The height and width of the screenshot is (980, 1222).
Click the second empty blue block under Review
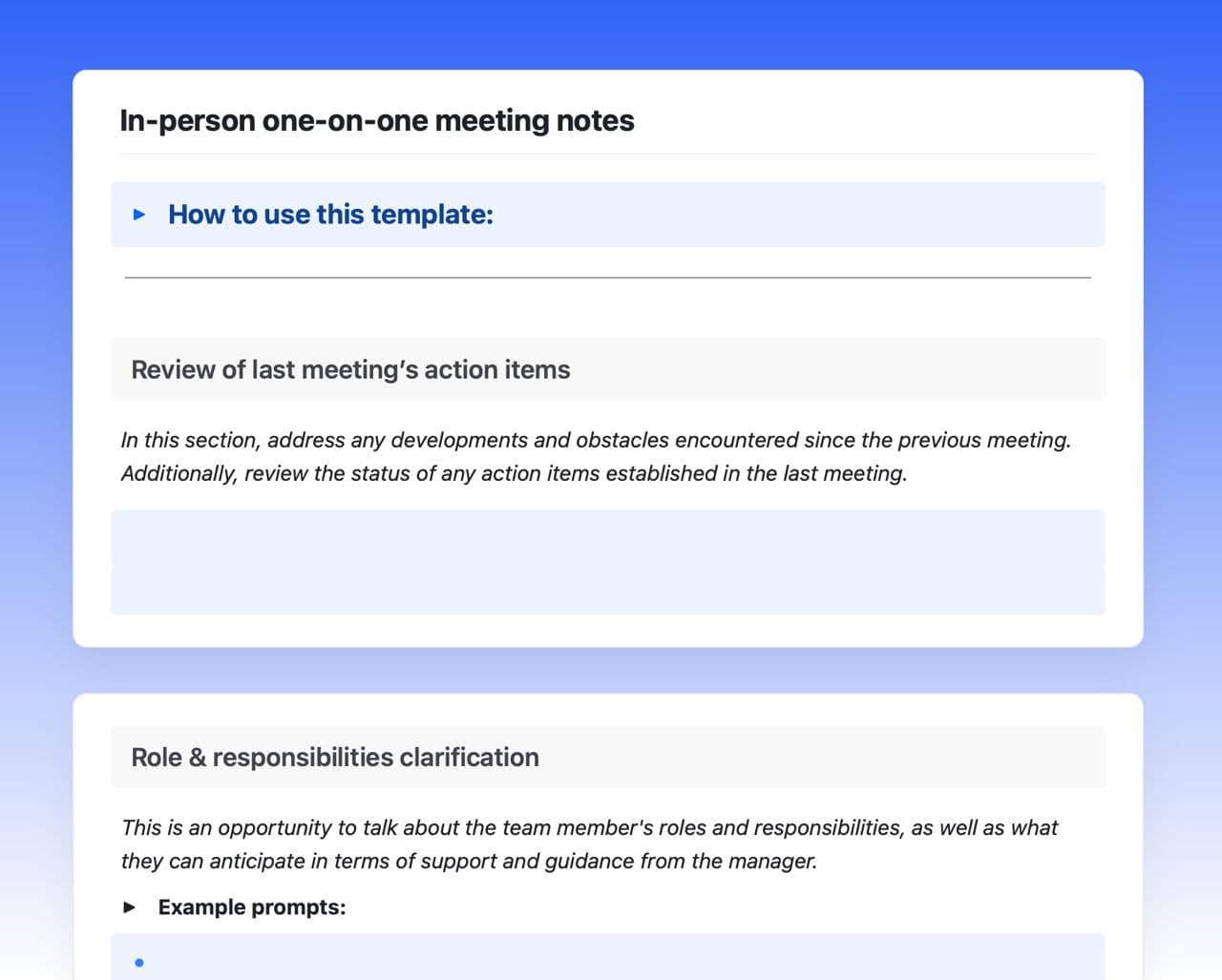pyautogui.click(x=607, y=592)
